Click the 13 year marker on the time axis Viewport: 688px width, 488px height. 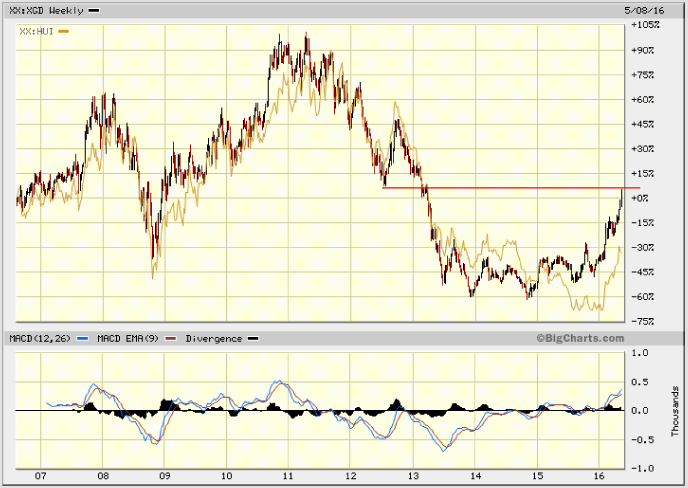[413, 476]
